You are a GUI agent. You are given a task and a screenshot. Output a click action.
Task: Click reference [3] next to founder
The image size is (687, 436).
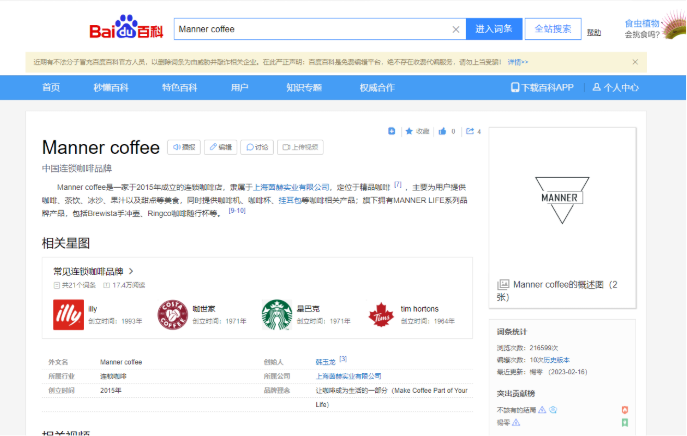click(x=343, y=359)
